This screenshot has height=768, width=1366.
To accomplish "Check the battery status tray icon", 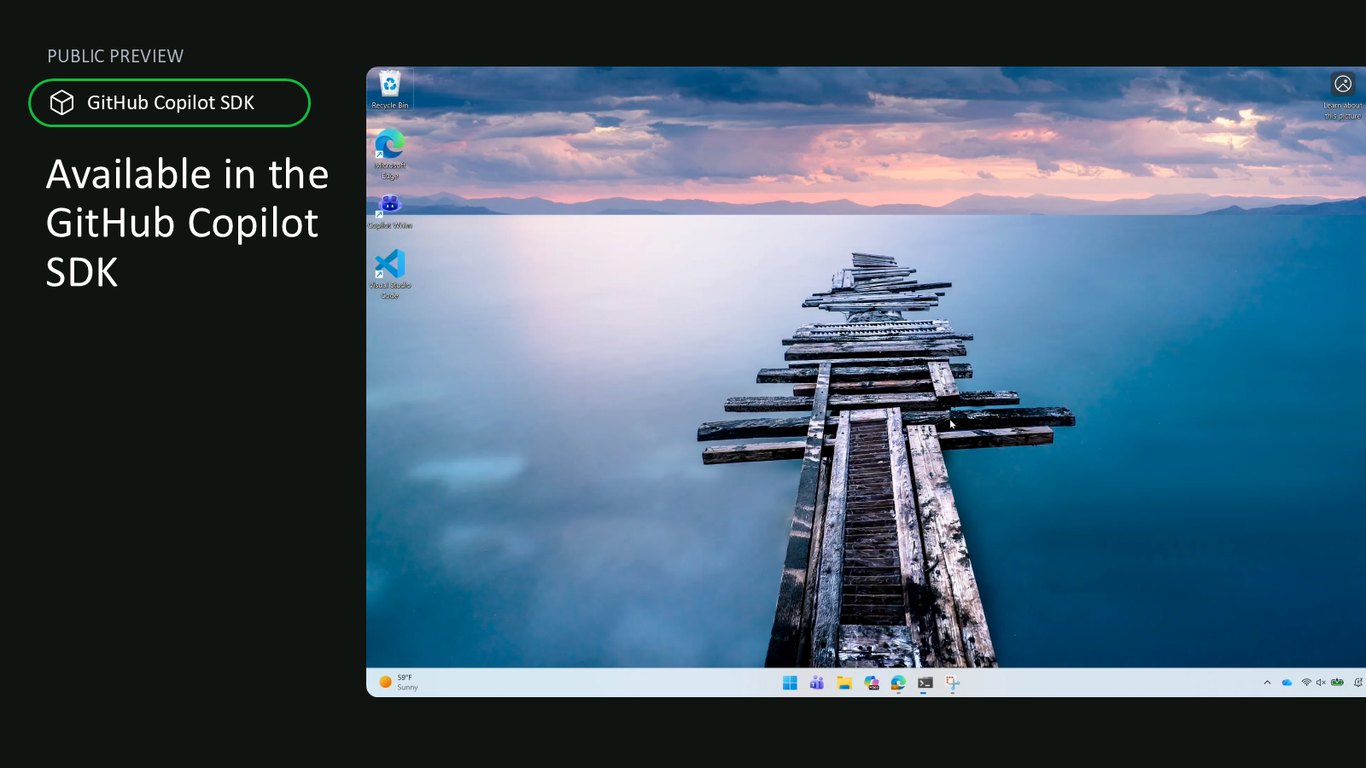I will (1336, 682).
